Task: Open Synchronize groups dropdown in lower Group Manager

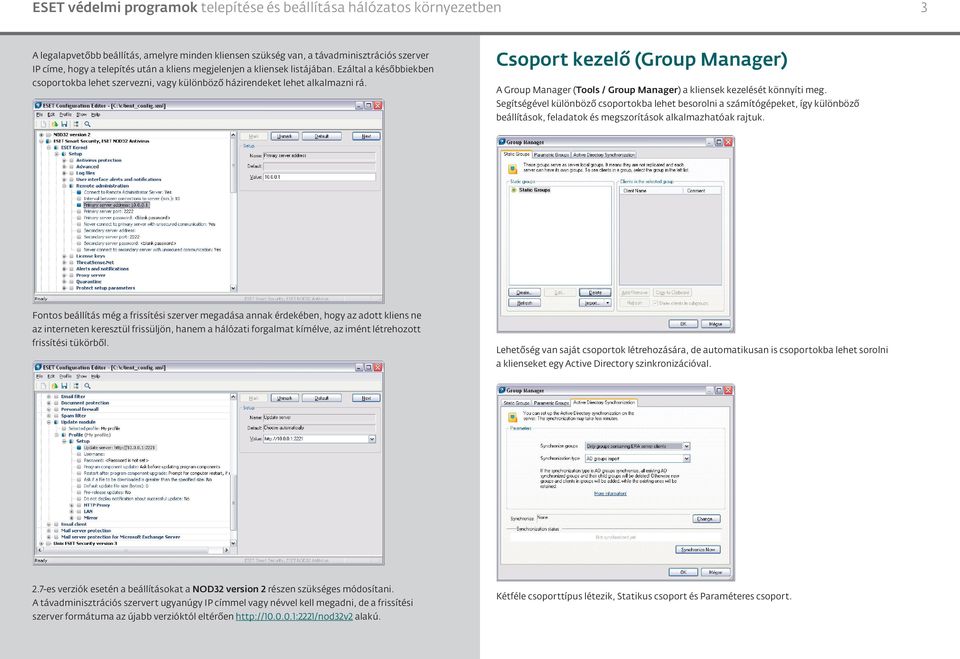Action: pyautogui.click(x=686, y=446)
